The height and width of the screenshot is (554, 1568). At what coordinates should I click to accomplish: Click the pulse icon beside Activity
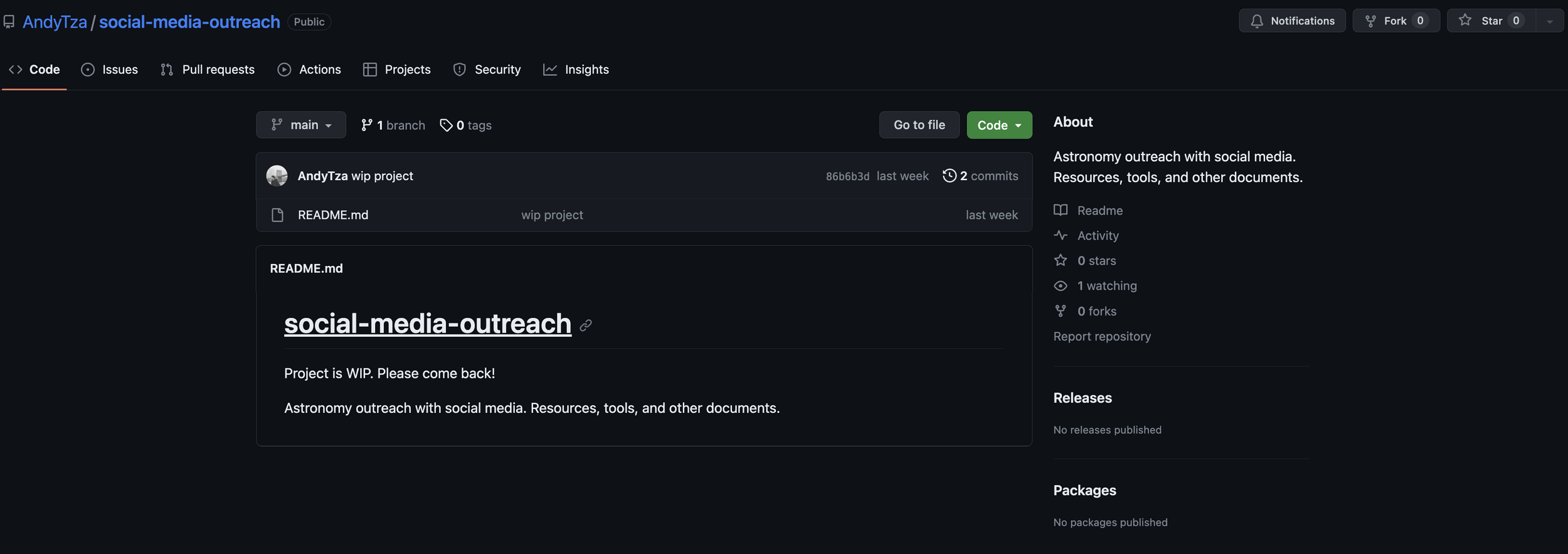pos(1061,235)
